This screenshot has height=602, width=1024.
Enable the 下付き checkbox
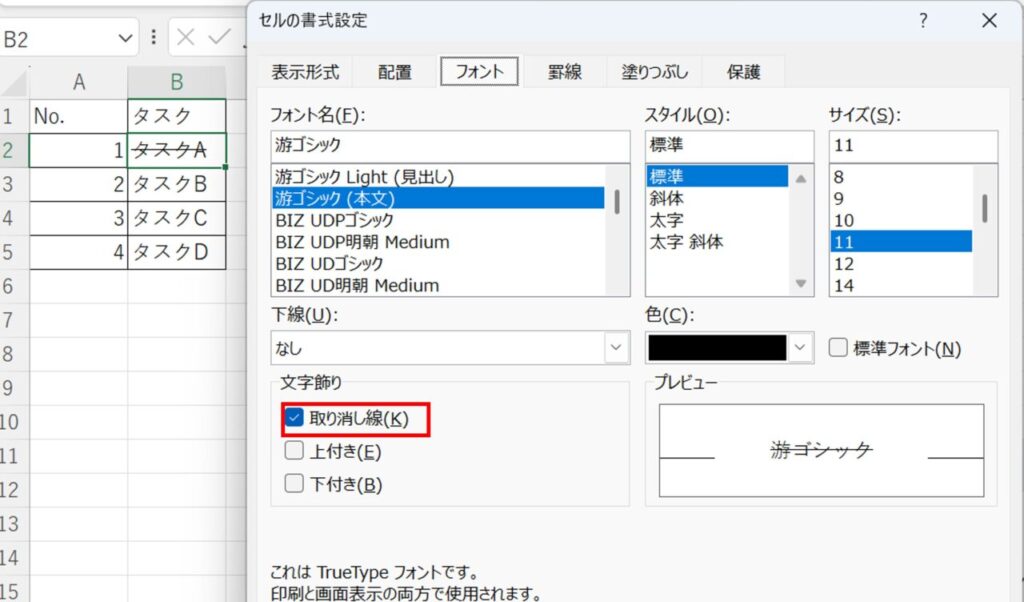coord(294,483)
